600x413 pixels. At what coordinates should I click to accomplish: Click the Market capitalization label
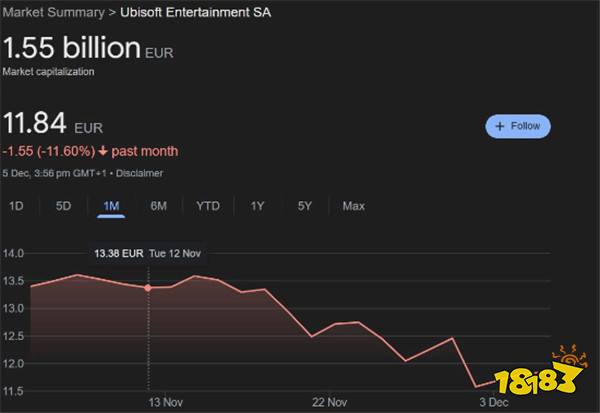(x=48, y=72)
